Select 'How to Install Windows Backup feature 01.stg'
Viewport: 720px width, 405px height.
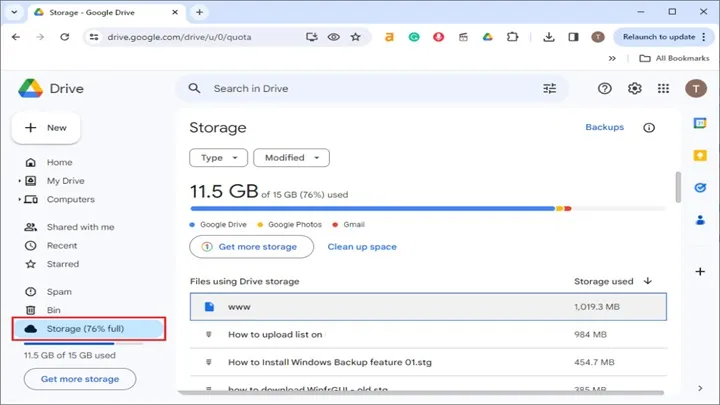(428, 362)
